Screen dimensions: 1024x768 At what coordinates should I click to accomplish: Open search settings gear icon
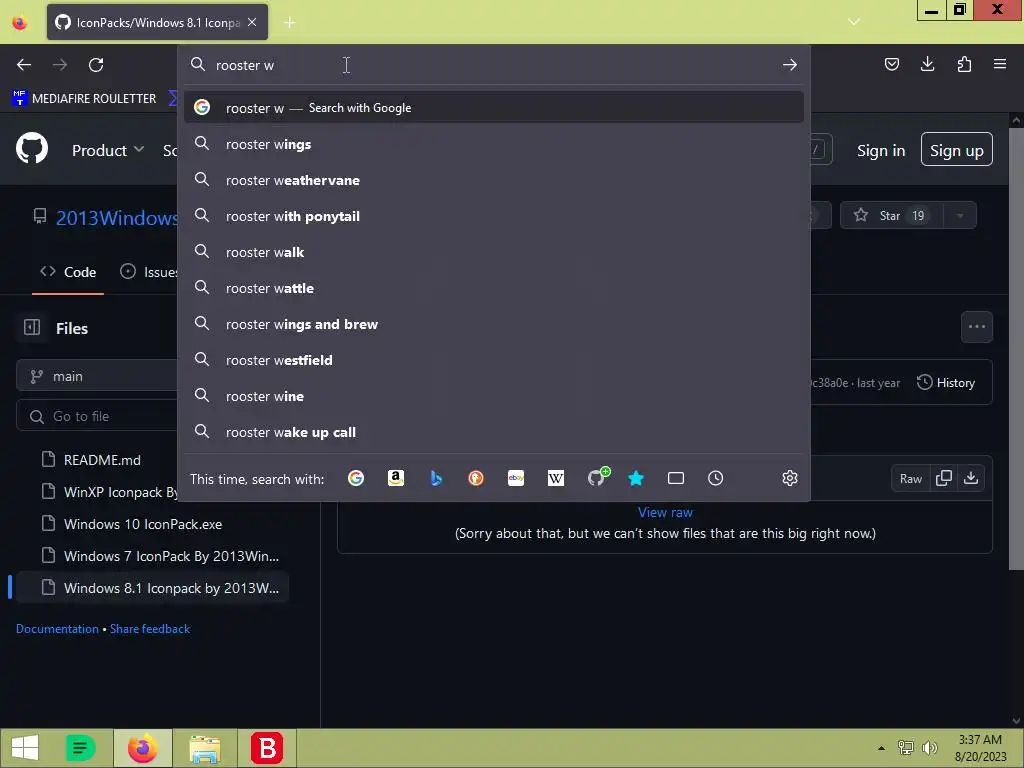[x=790, y=478]
